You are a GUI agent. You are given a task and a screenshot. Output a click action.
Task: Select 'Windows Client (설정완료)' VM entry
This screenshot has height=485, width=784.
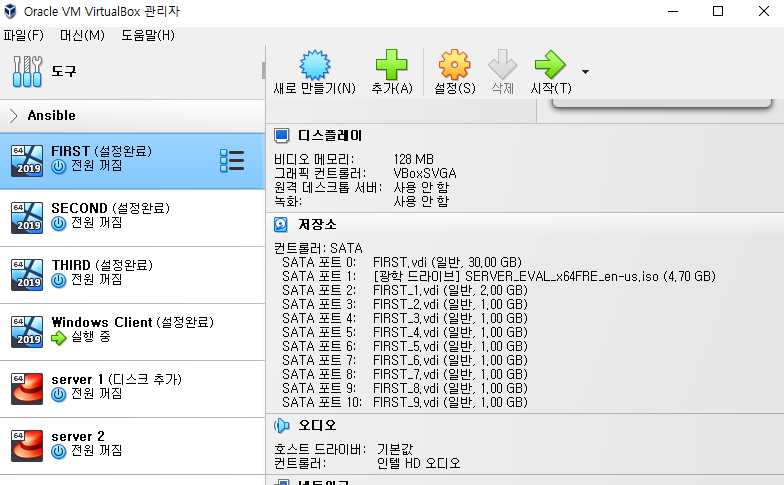tap(132, 332)
